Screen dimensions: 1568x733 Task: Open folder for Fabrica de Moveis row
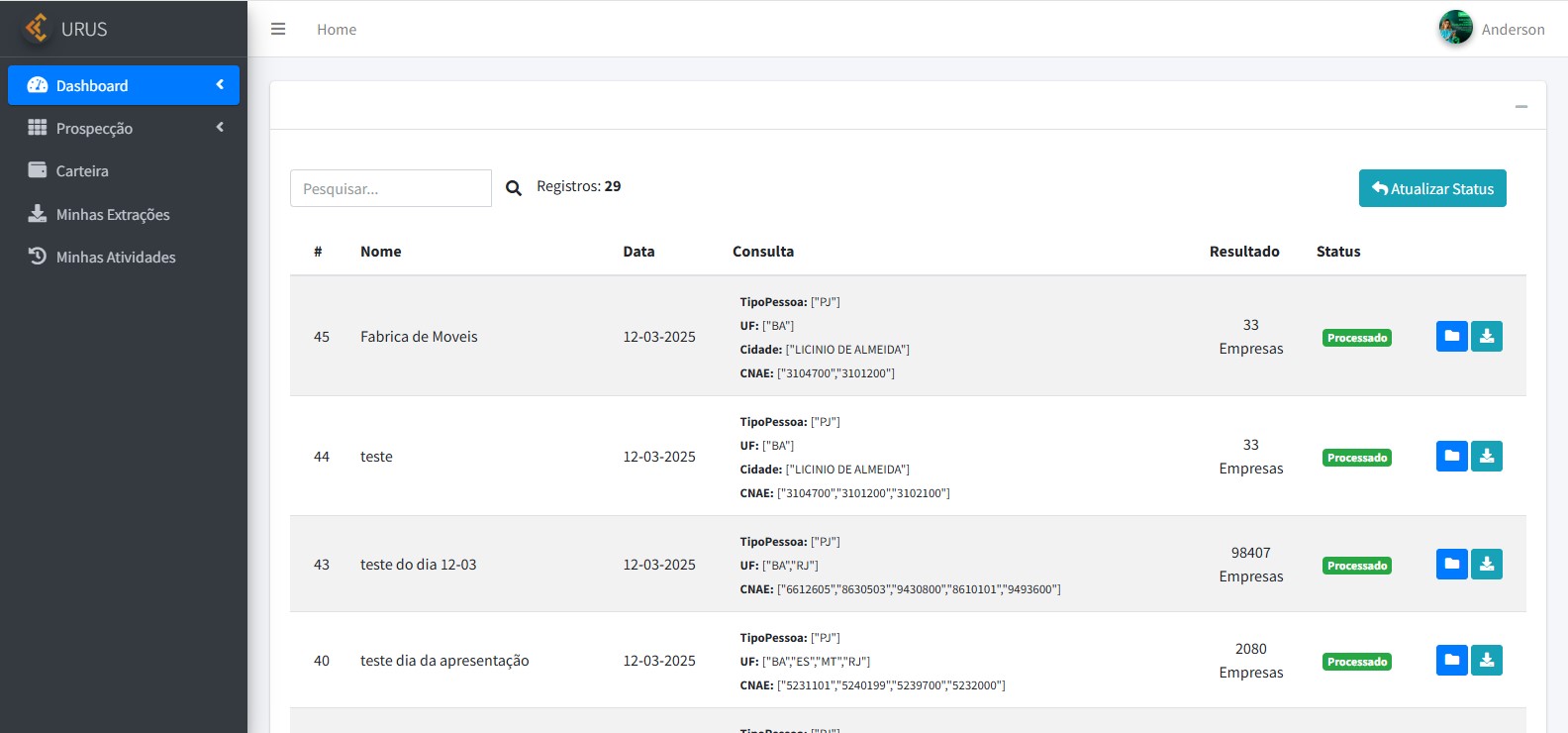[x=1451, y=337]
